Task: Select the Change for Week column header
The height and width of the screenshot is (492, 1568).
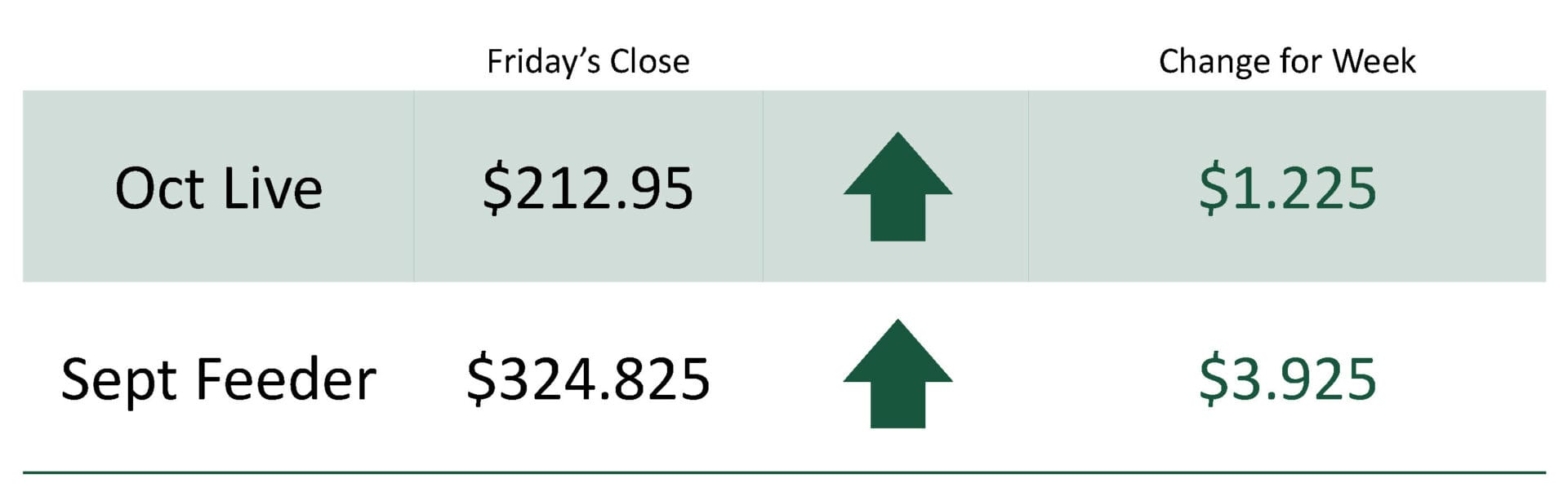Action: click(x=1287, y=62)
